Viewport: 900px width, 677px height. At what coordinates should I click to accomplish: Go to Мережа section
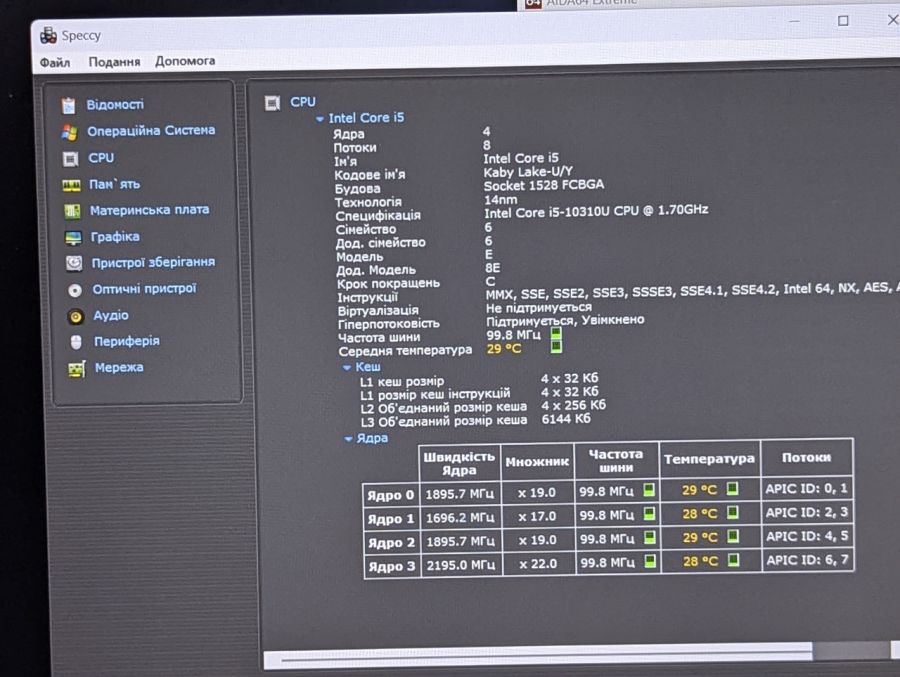coord(119,367)
